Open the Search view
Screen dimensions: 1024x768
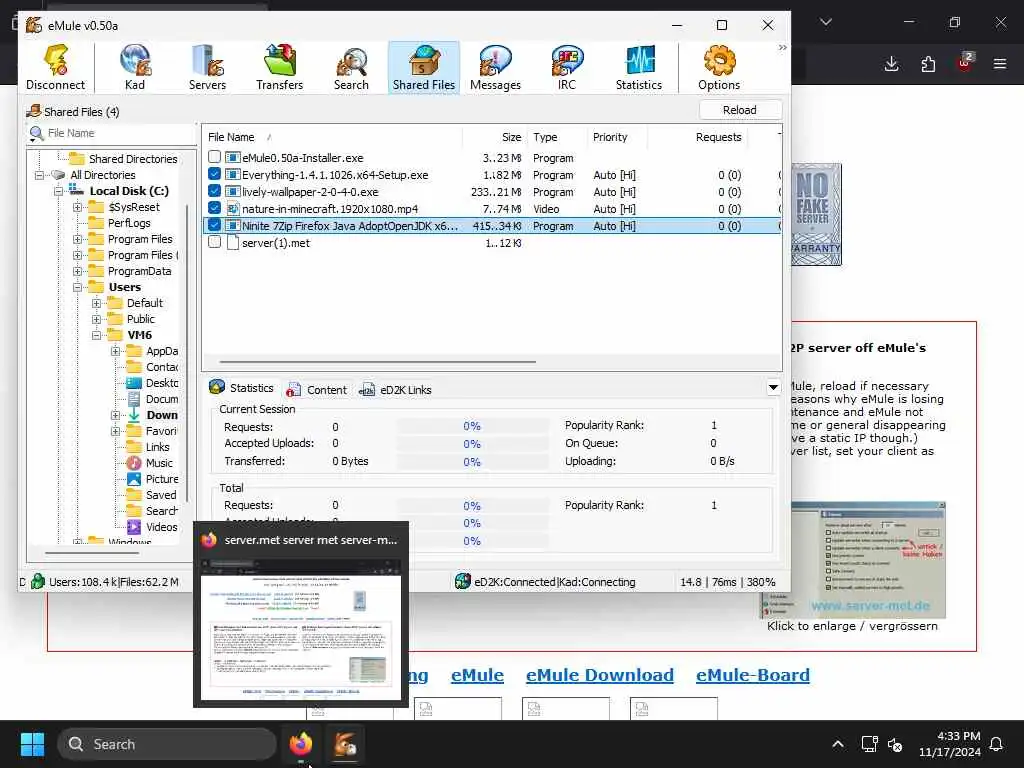(351, 68)
